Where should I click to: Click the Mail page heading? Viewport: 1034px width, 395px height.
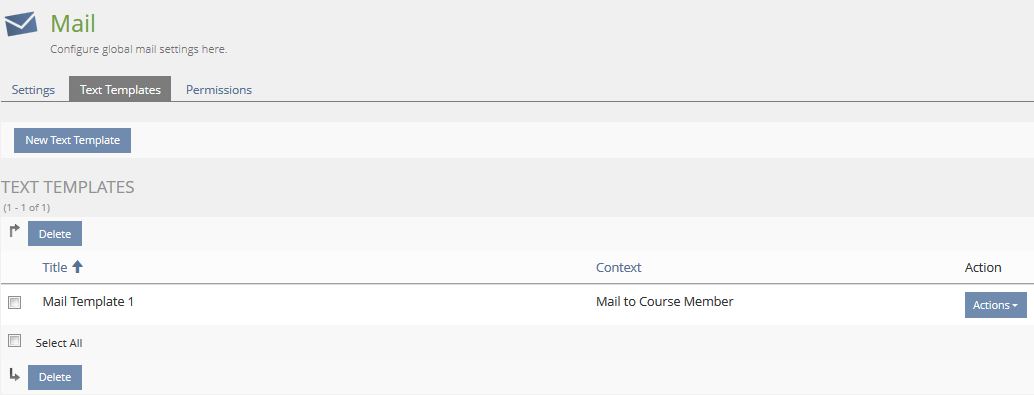tap(73, 24)
